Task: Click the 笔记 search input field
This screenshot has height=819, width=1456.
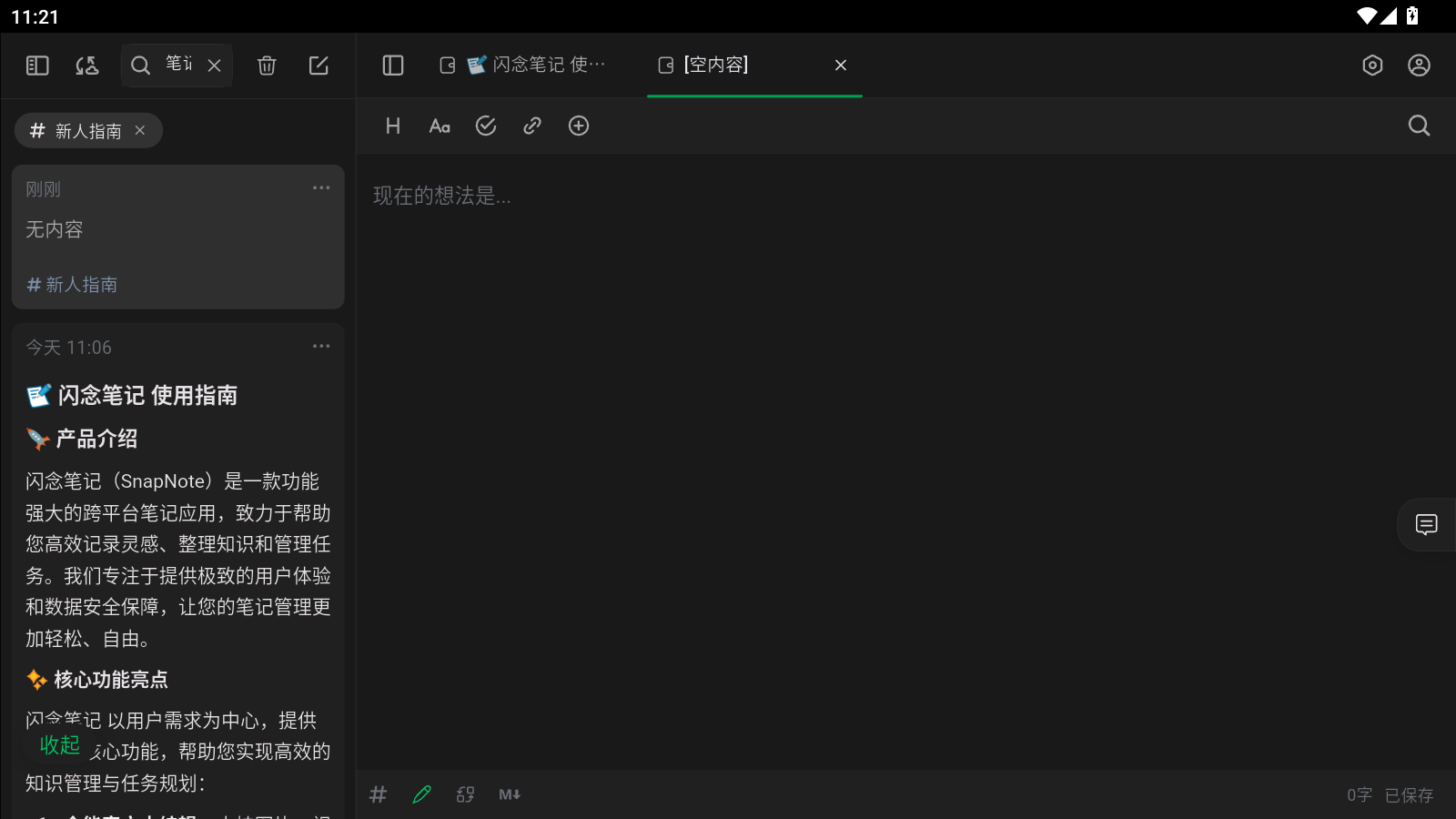Action: coord(177,65)
